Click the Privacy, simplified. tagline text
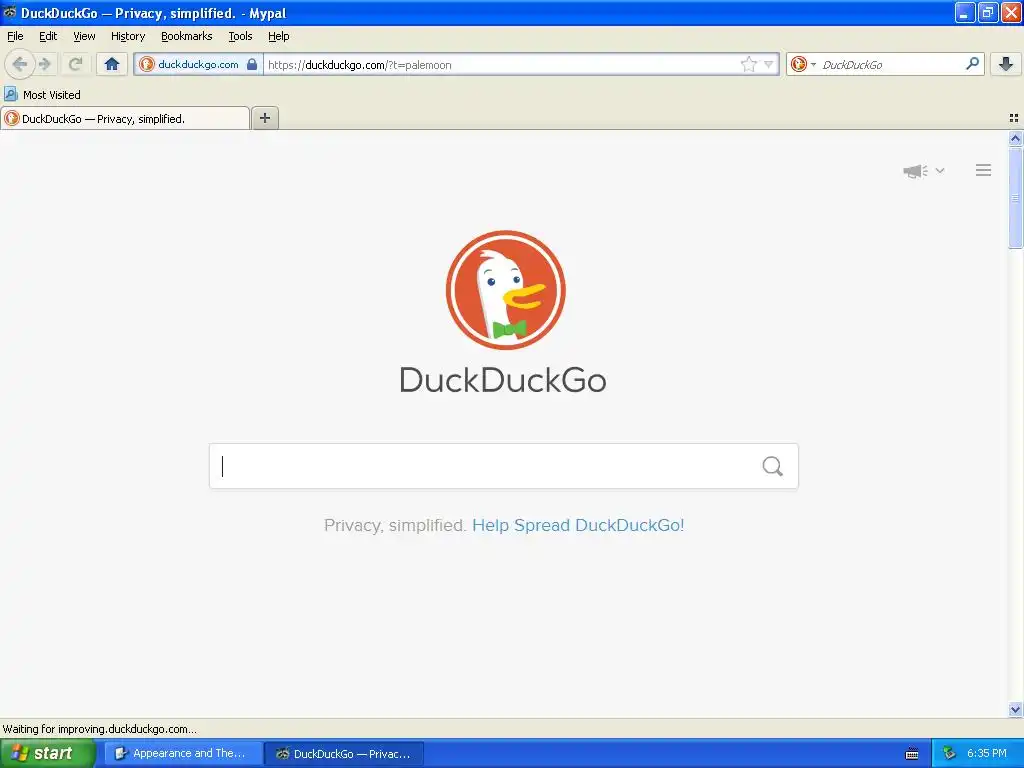 (394, 525)
